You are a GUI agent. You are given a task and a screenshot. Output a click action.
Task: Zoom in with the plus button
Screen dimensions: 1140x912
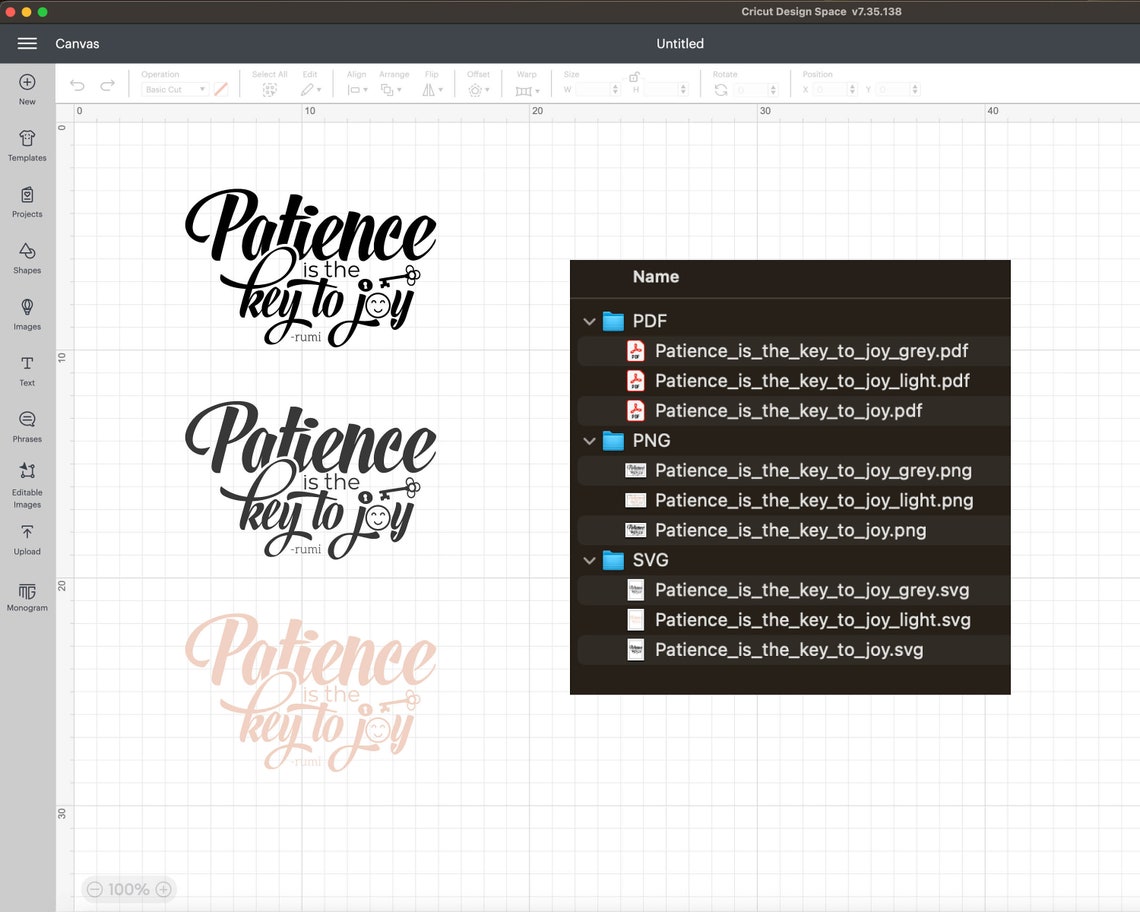[x=162, y=889]
